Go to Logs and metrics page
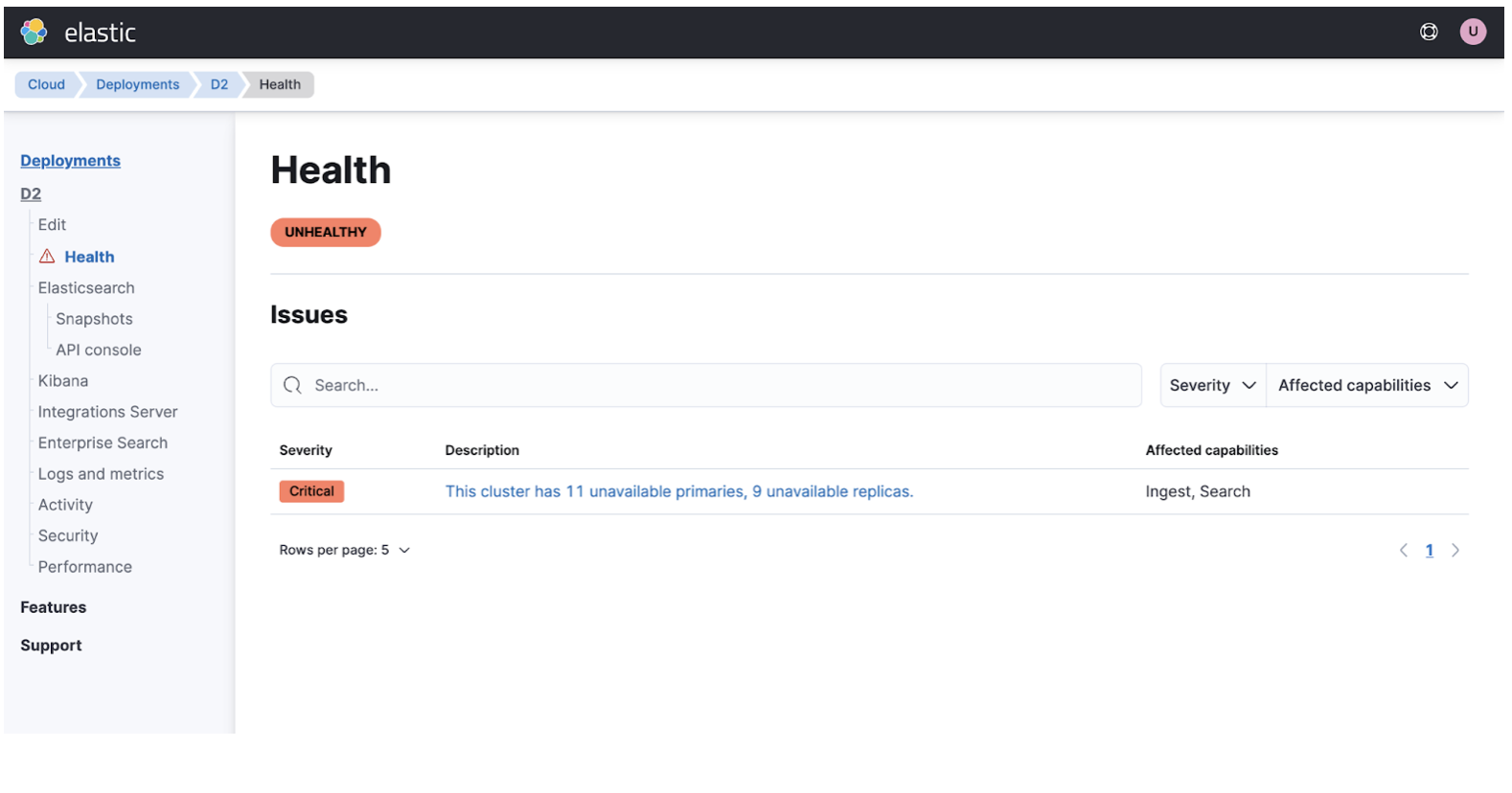Screen dimensions: 1512x793 (101, 474)
